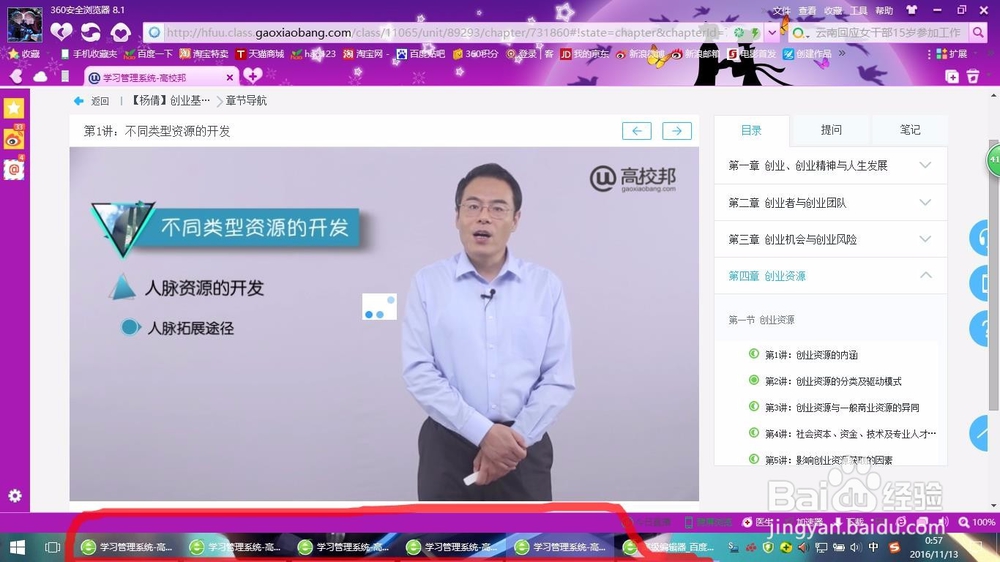Collapse 第四章 创业资源 chapter
Viewport: 1000px width, 562px height.
coord(830,276)
